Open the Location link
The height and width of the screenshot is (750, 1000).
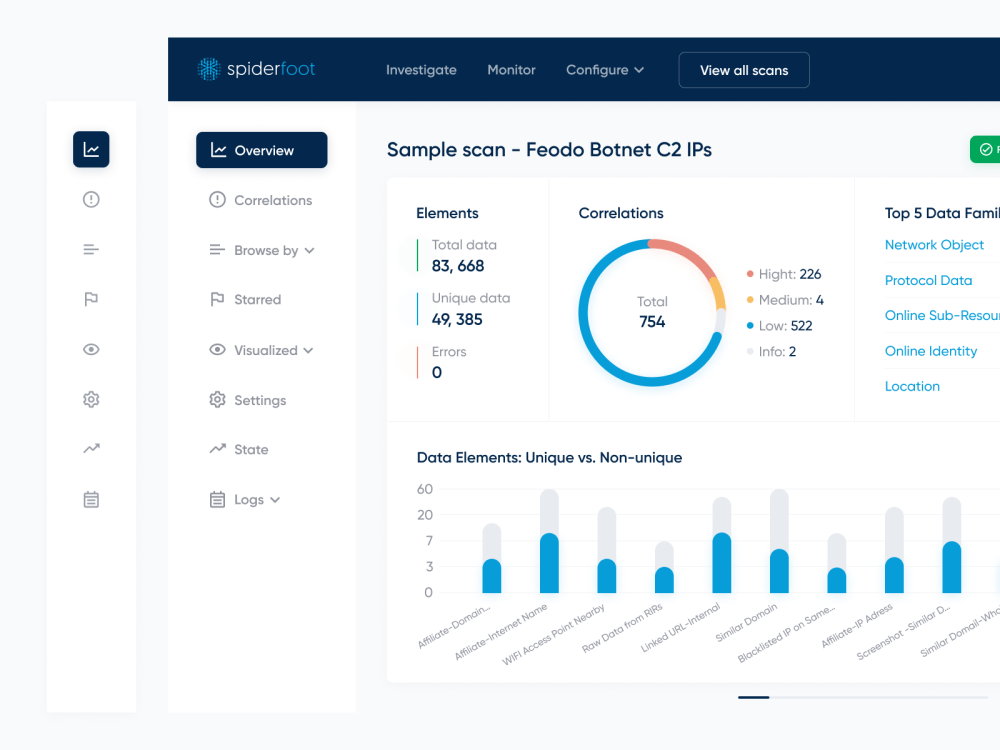(x=913, y=386)
